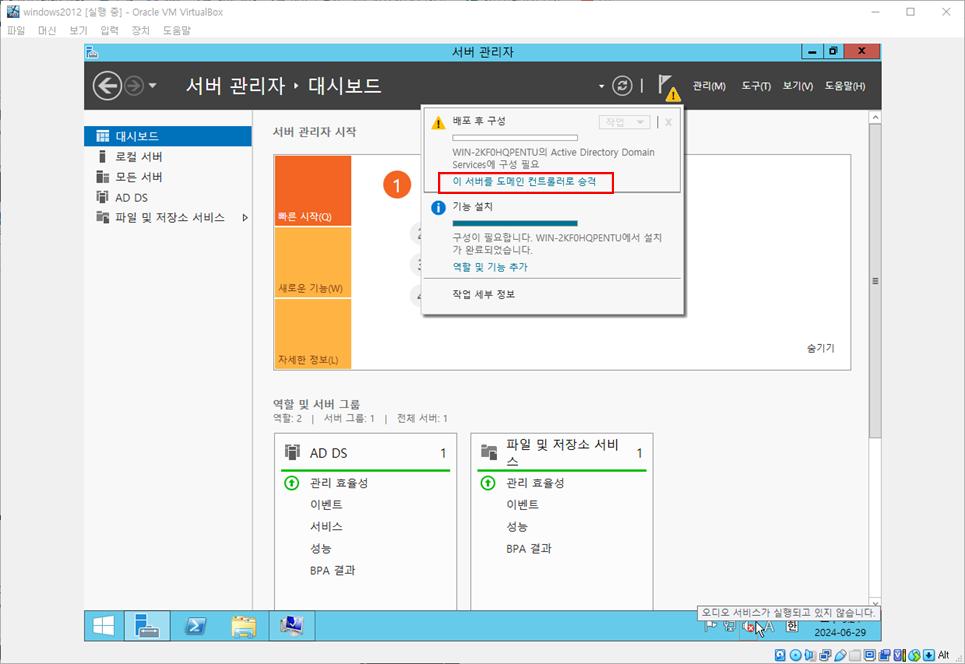Click the network tray icon

tap(730, 626)
